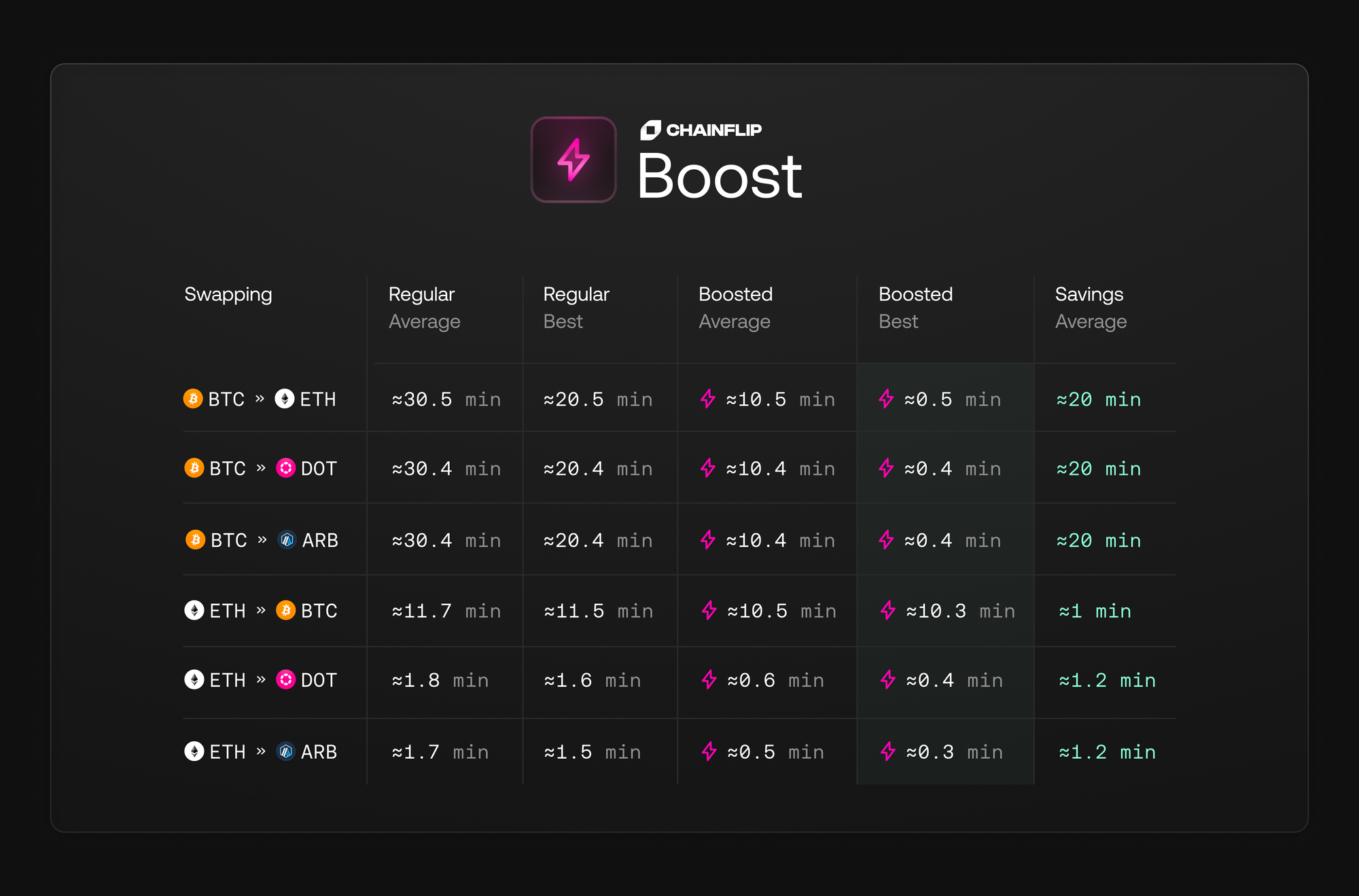
Task: Click the Swapping column header
Action: [x=228, y=295]
